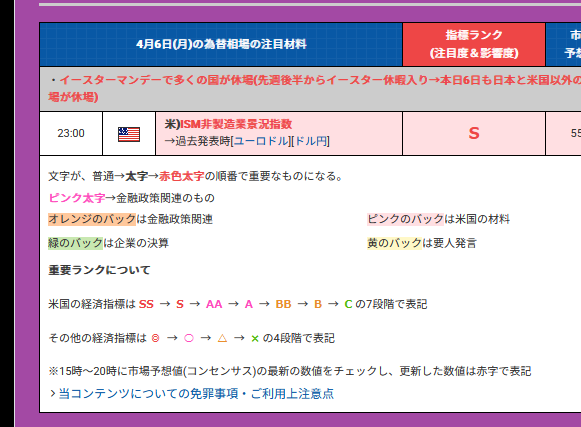Click the 赤色太字 legend text
This screenshot has height=427, width=581.
pos(182,176)
